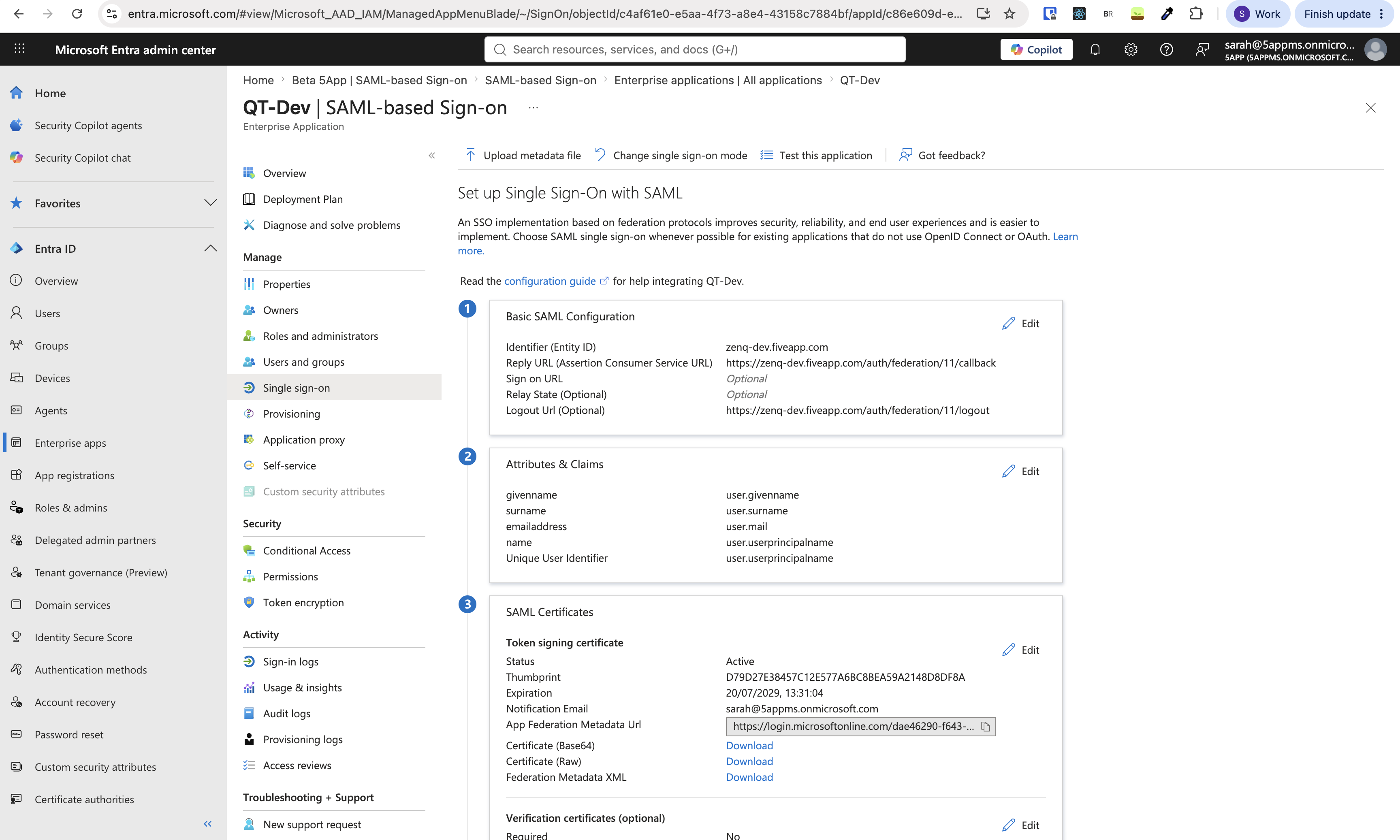This screenshot has height=840, width=1400.
Task: Copy the App Federation Metadata Url
Action: tap(985, 726)
